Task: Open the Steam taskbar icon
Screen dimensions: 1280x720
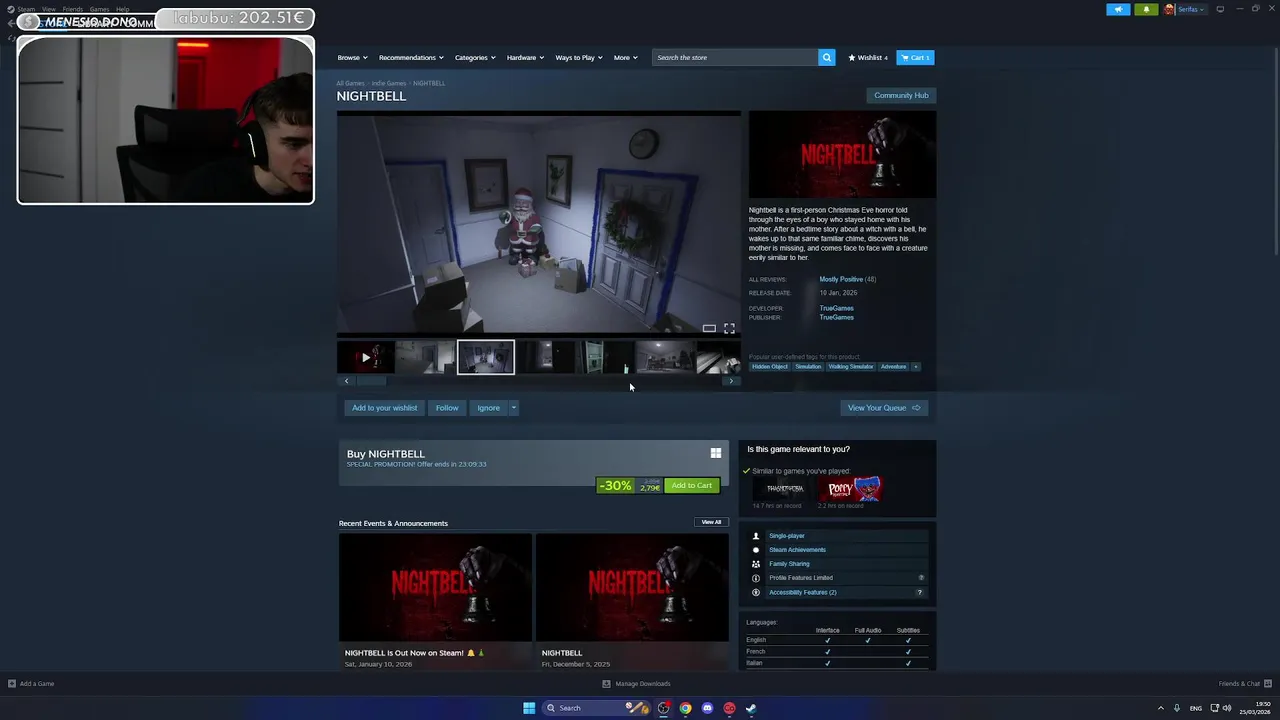Action: click(x=751, y=708)
